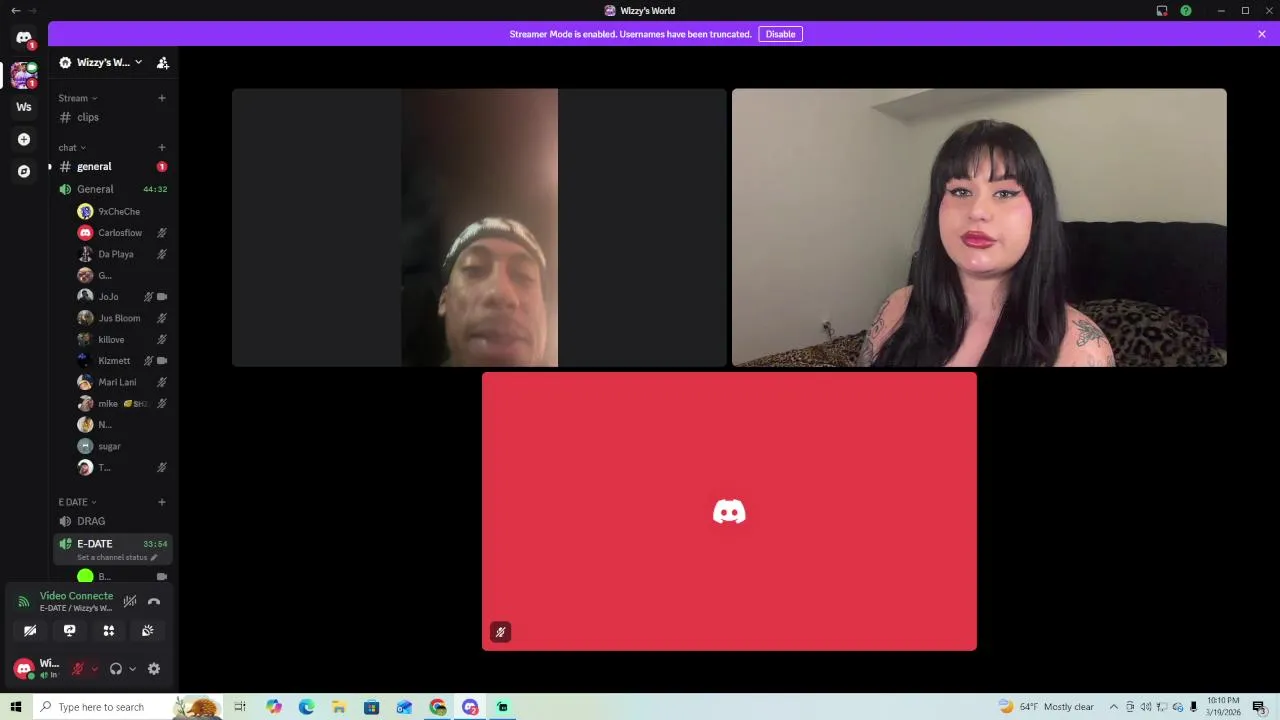The height and width of the screenshot is (720, 1280).
Task: Open the voice connection signal icon
Action: click(23, 601)
